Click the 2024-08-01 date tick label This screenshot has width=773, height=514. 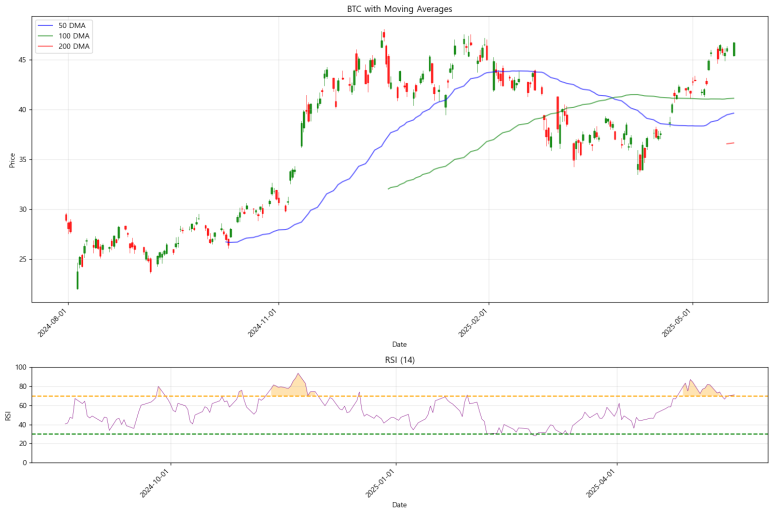(53, 323)
